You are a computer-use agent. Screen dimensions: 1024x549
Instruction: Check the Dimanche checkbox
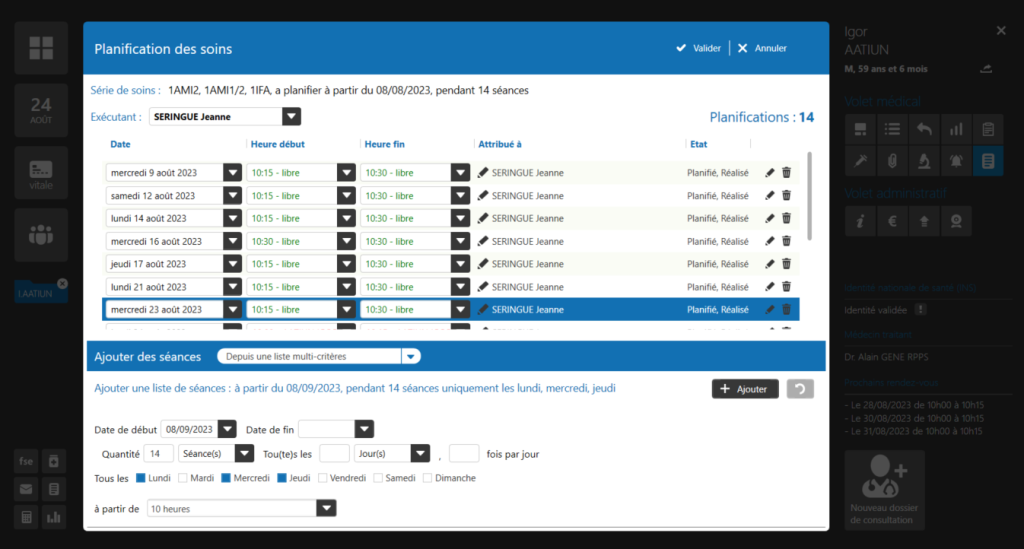(427, 478)
